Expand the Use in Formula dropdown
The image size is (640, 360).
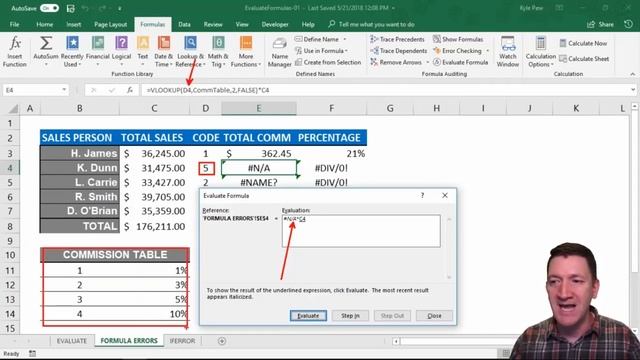346,51
